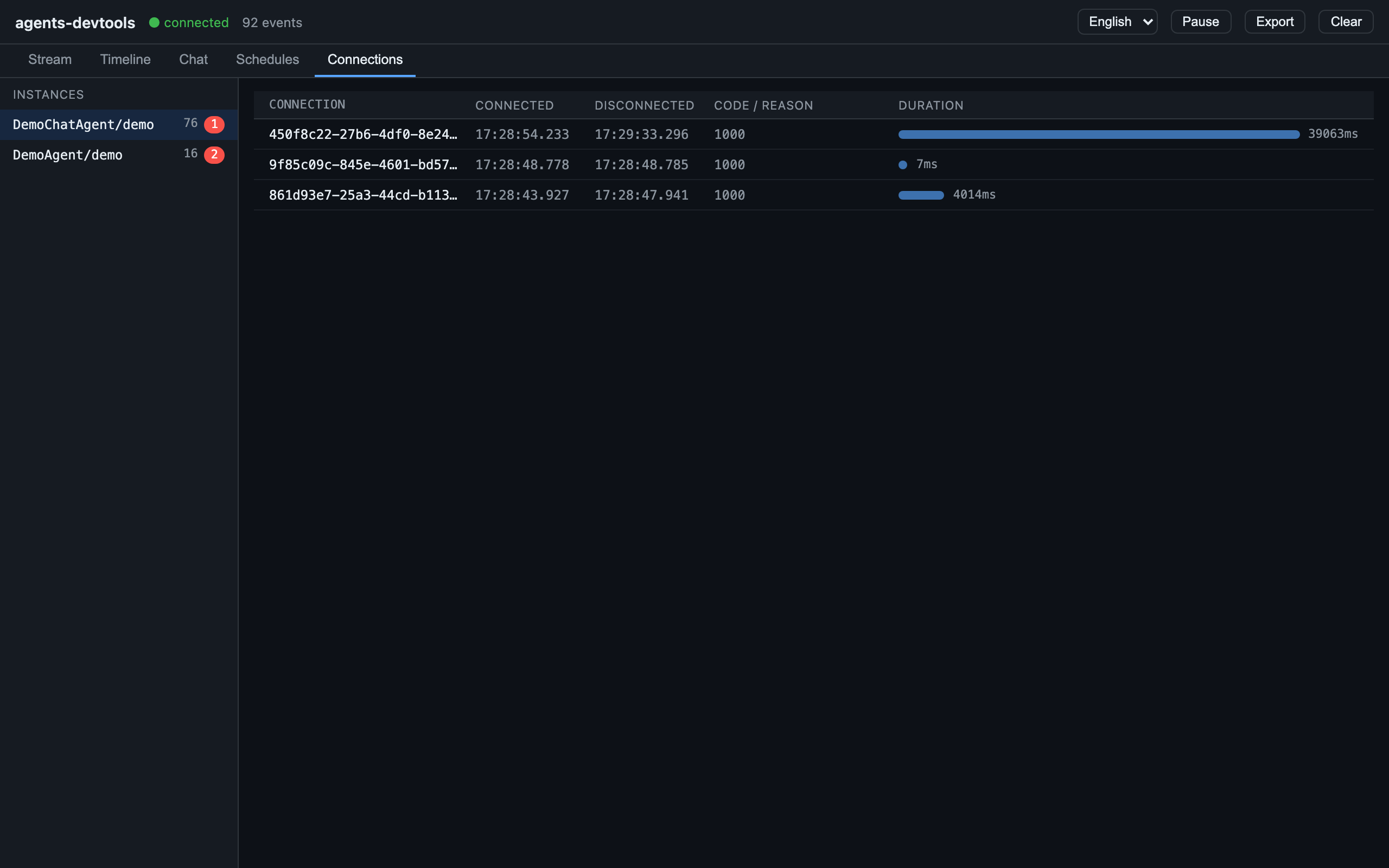Click the 7ms duration label
The image size is (1389, 868).
click(926, 164)
